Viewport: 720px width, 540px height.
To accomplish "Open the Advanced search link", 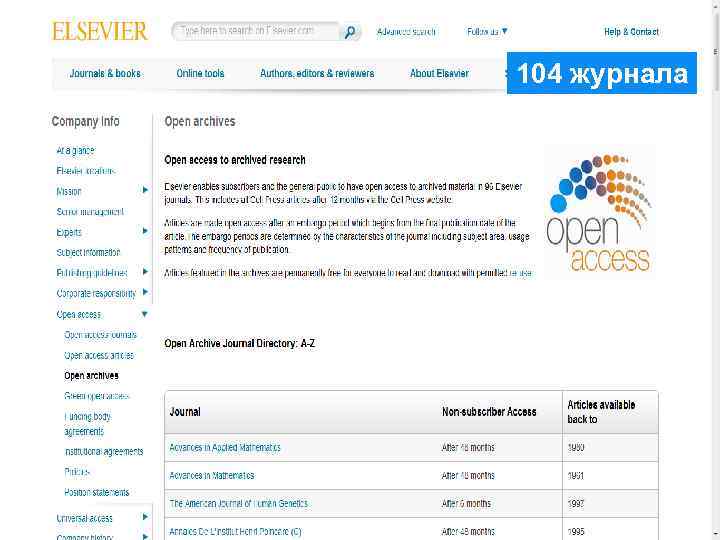I will point(406,32).
